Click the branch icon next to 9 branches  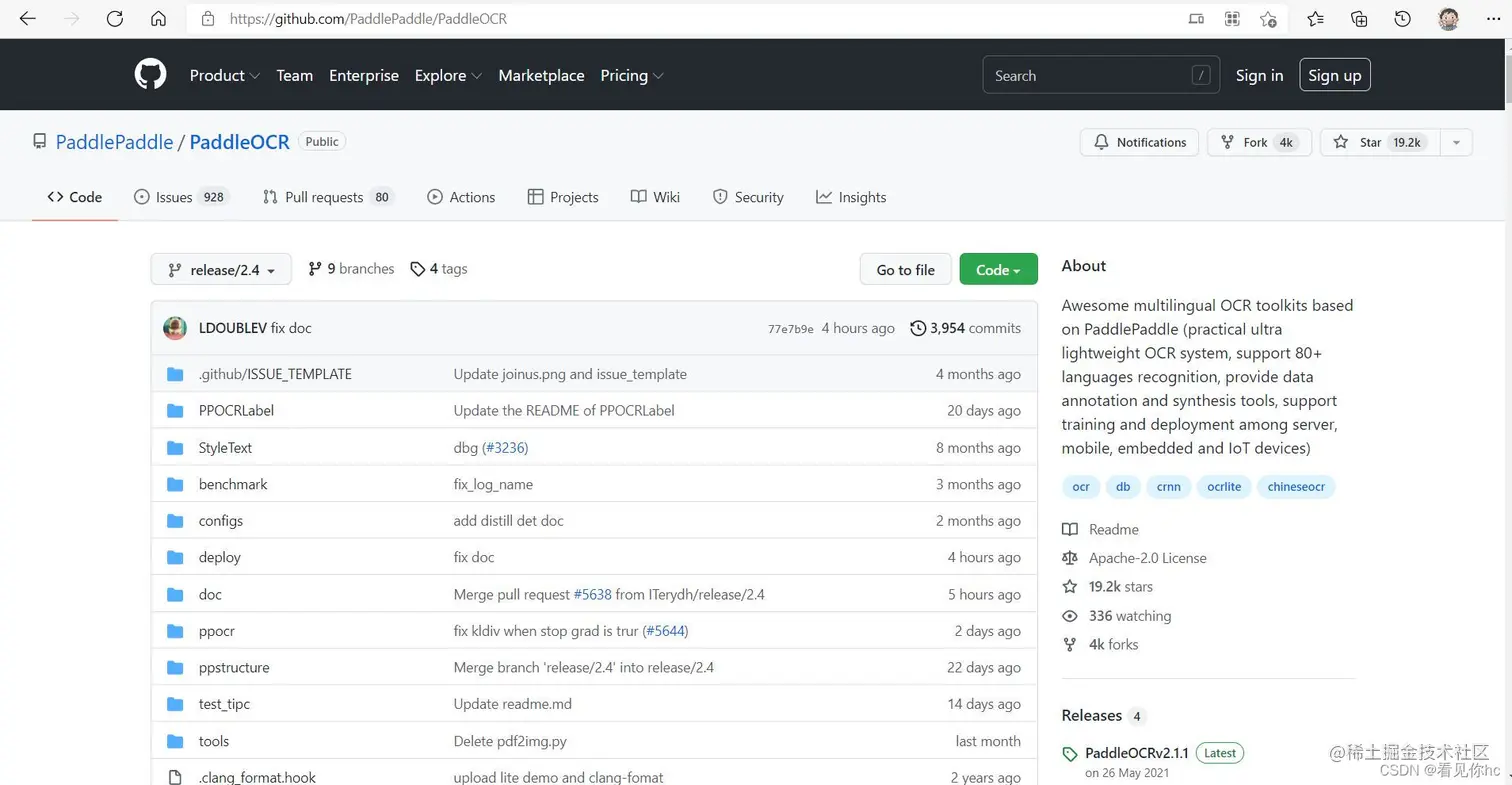tap(315, 269)
